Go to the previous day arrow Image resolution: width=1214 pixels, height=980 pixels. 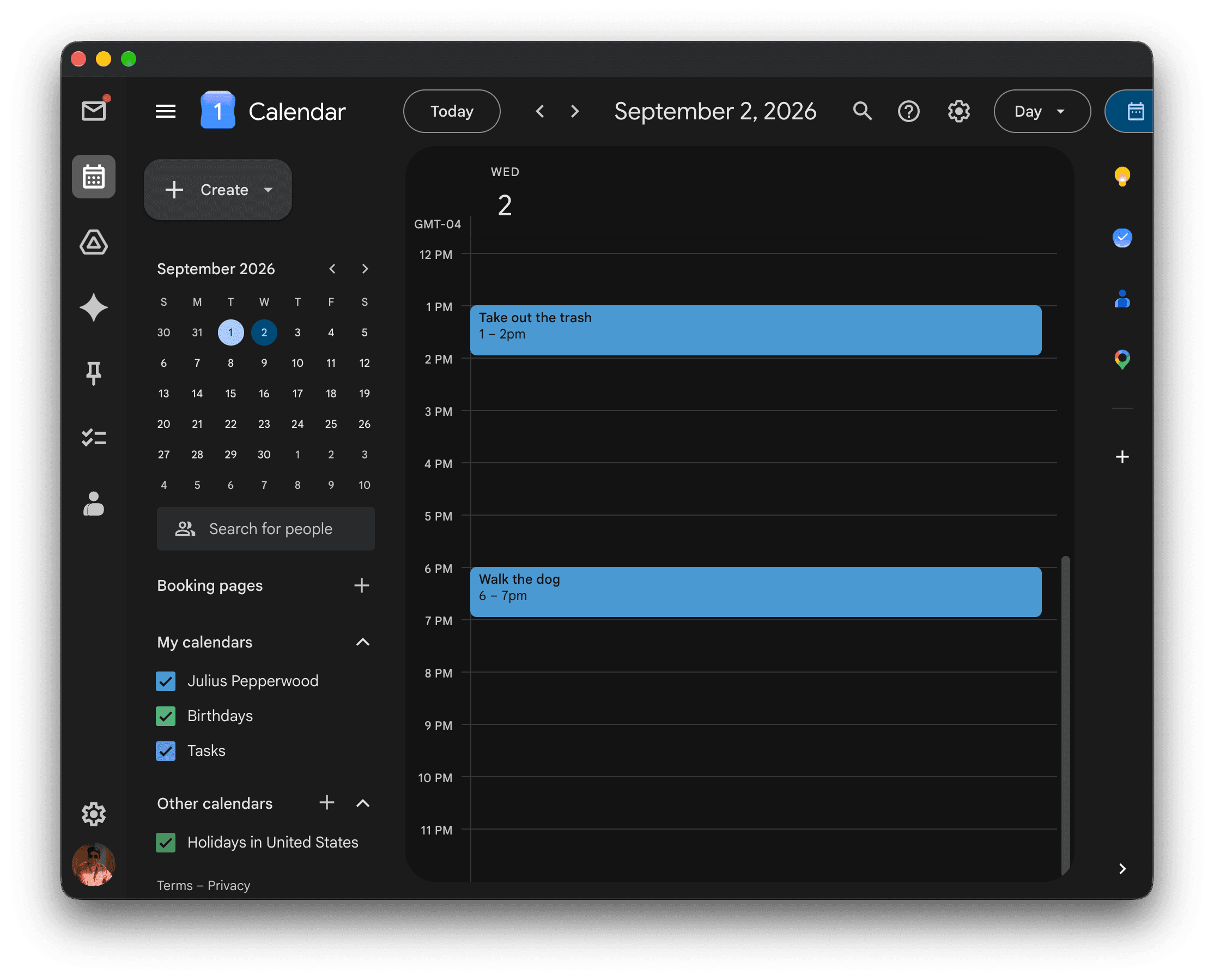(540, 111)
